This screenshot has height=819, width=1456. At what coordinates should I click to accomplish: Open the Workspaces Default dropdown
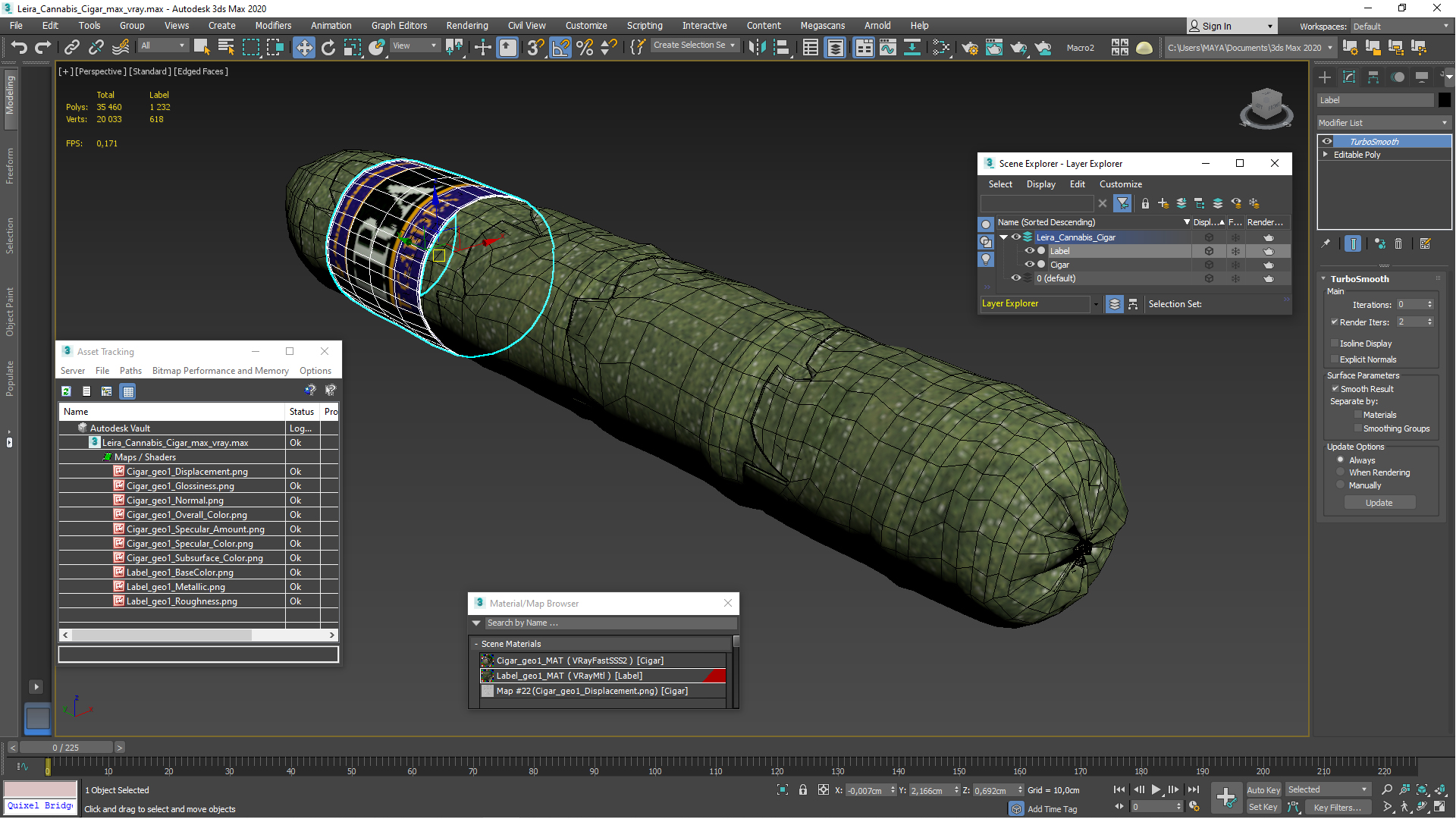click(x=1401, y=26)
